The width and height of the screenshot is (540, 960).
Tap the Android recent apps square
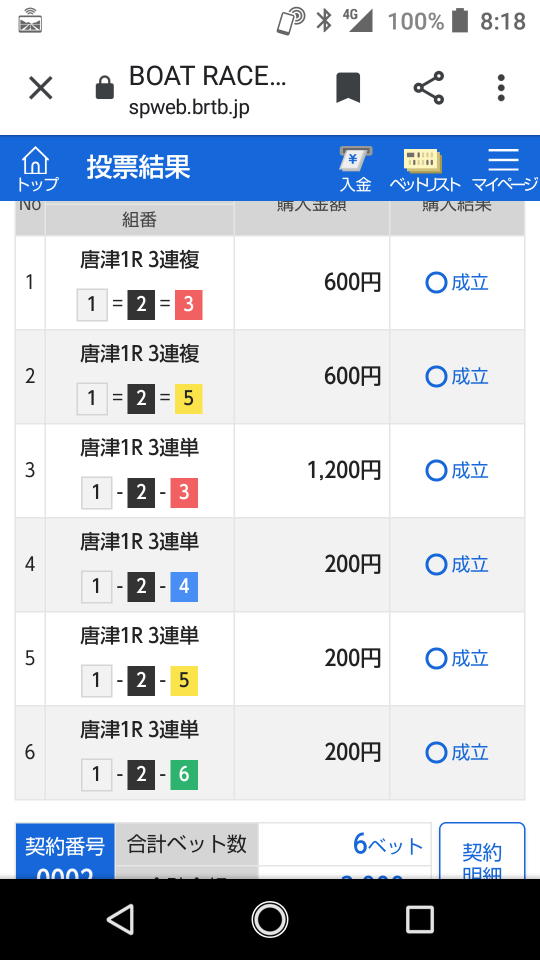tap(420, 920)
